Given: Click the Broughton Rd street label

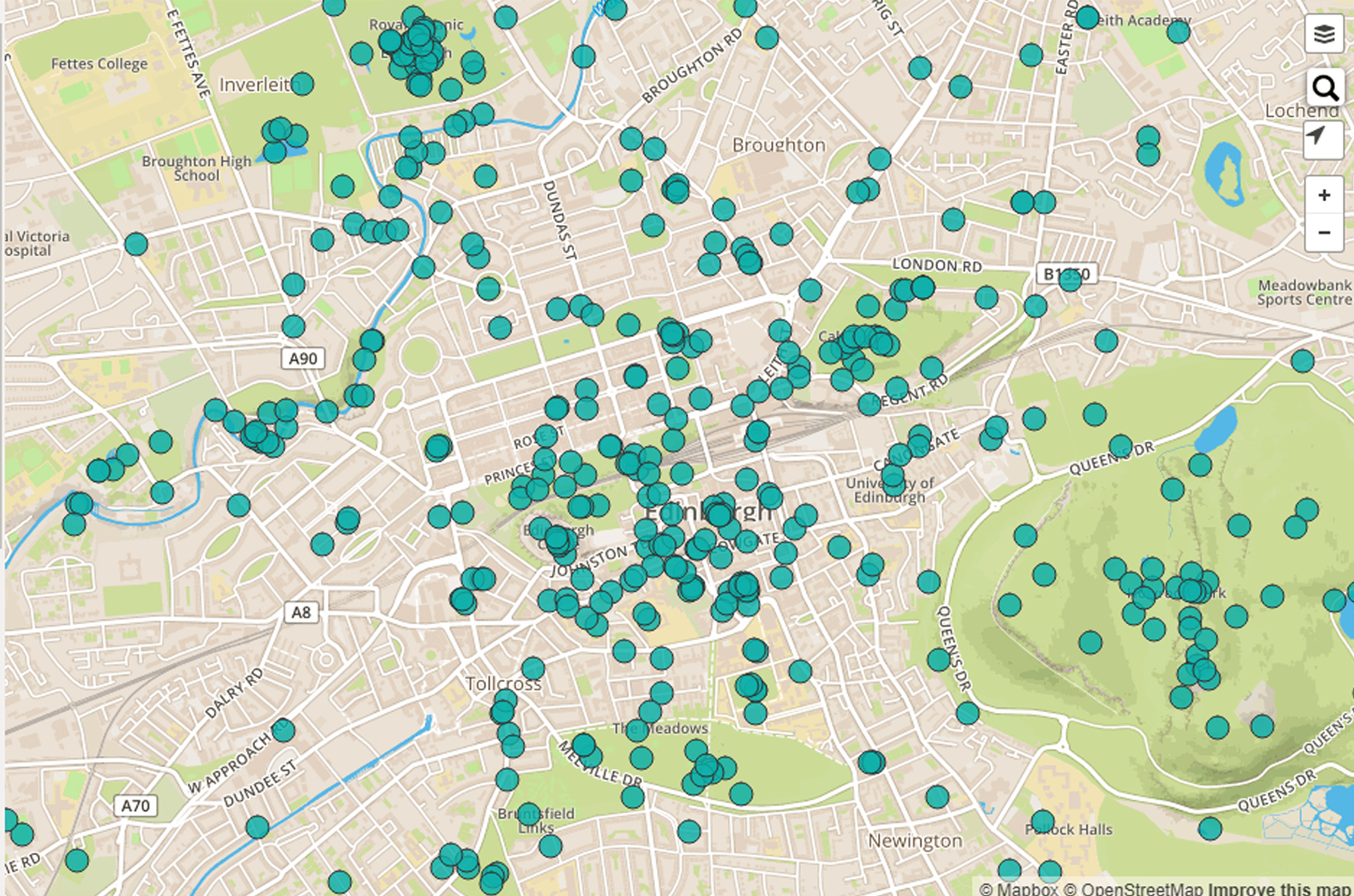Looking at the screenshot, I should pyautogui.click(x=692, y=66).
